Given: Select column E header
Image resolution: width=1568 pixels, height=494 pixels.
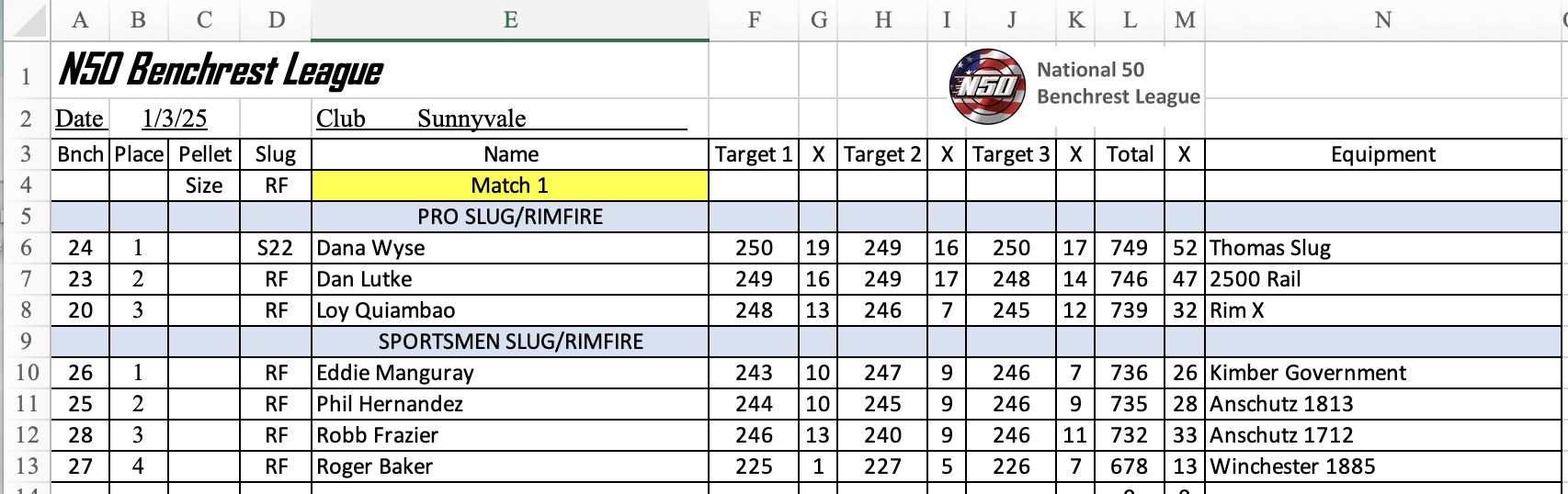Looking at the screenshot, I should point(510,20).
